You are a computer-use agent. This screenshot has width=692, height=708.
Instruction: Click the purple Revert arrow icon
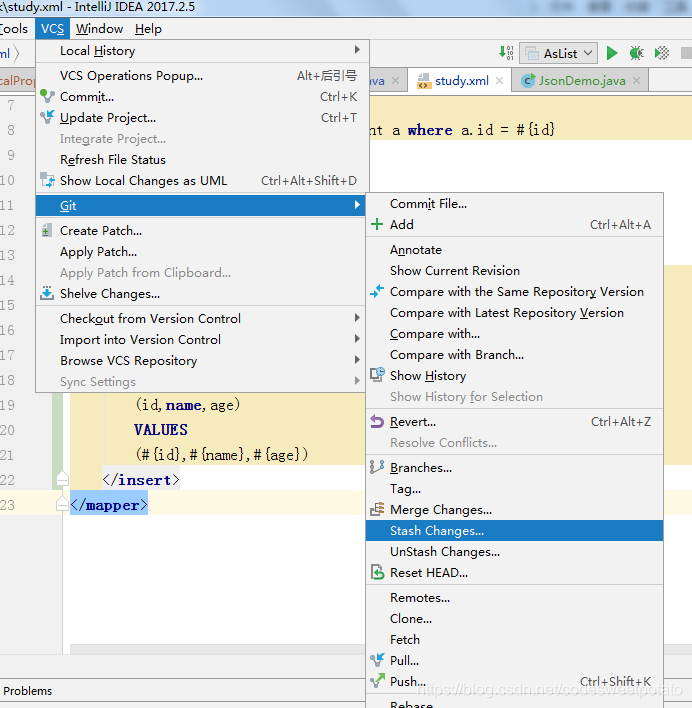pyautogui.click(x=377, y=421)
